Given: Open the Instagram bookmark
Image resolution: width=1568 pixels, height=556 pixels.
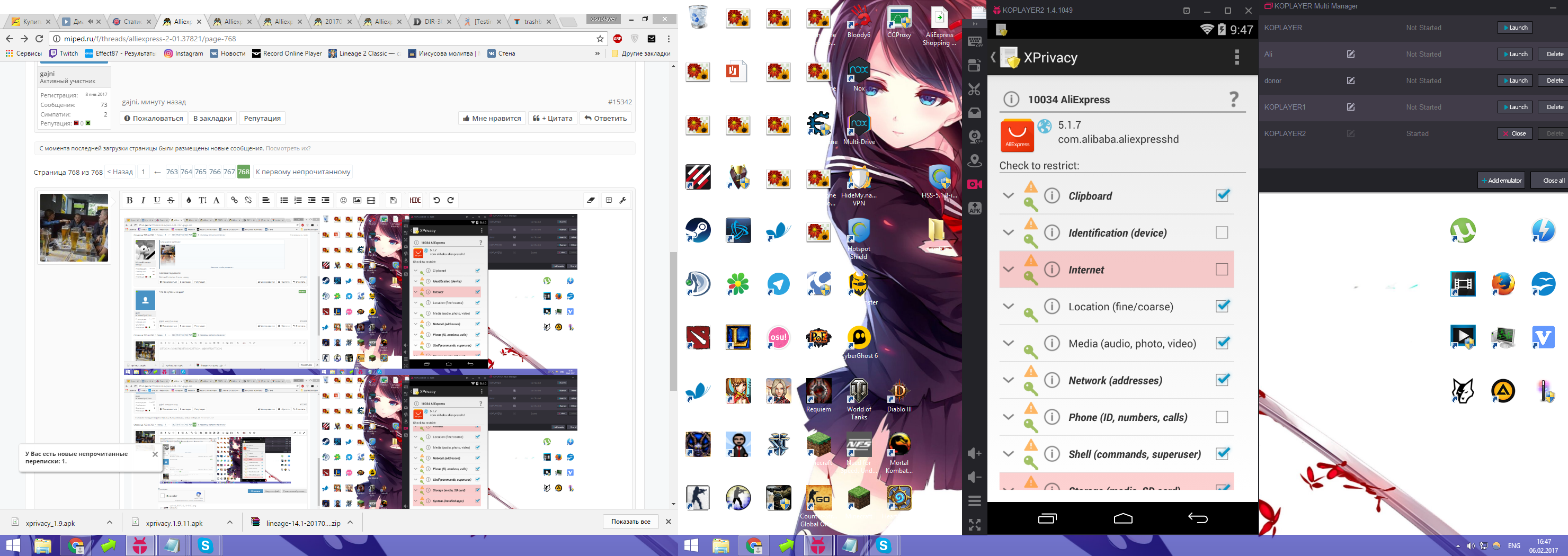Looking at the screenshot, I should pos(184,53).
